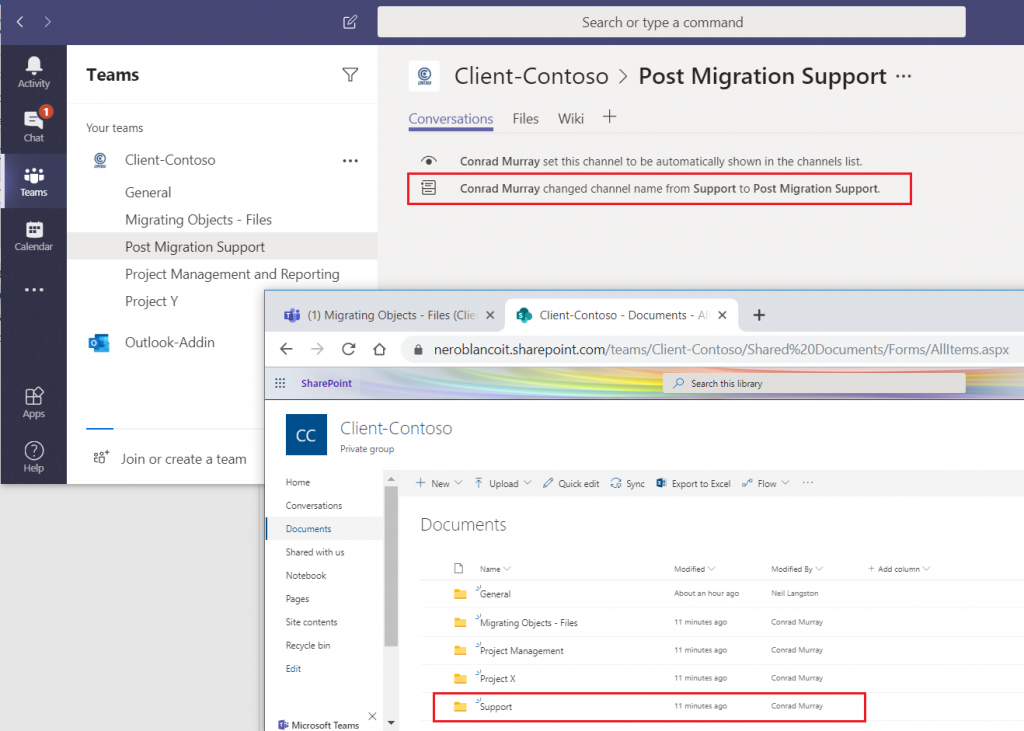
Task: Open the Activity bell in Teams sidebar
Action: (x=33, y=72)
